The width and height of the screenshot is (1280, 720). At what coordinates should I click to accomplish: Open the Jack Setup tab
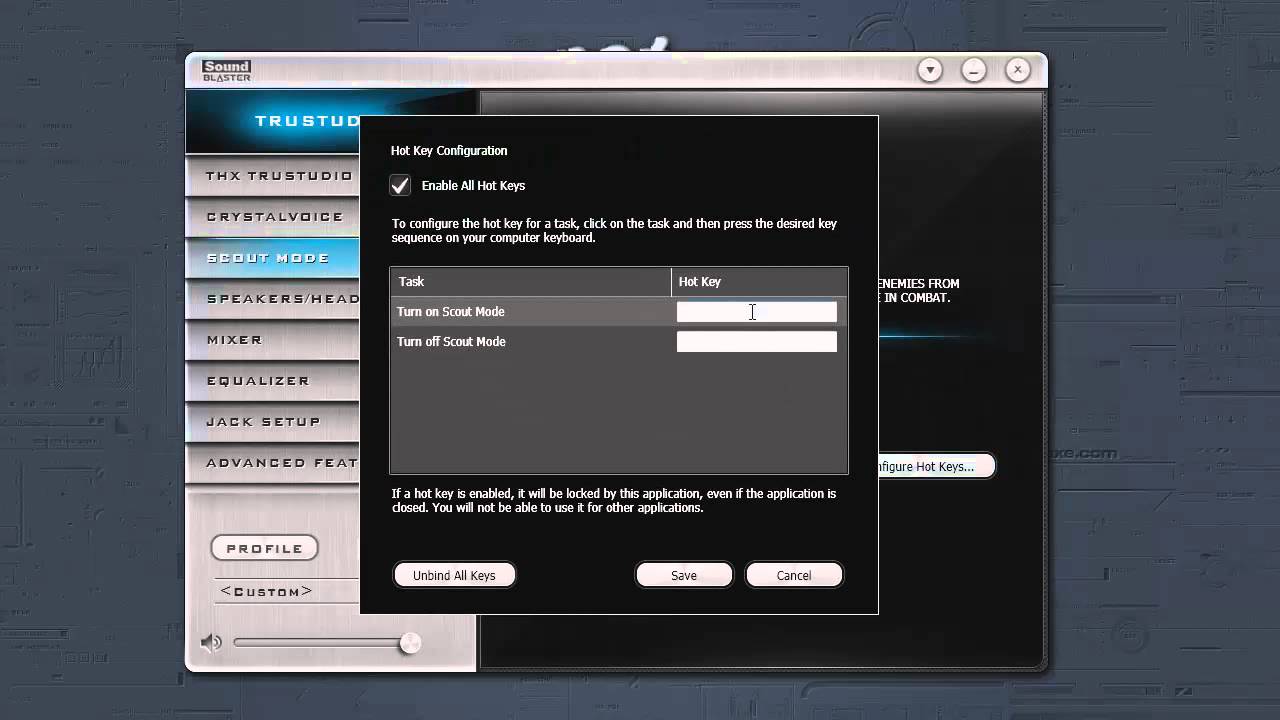(x=273, y=422)
